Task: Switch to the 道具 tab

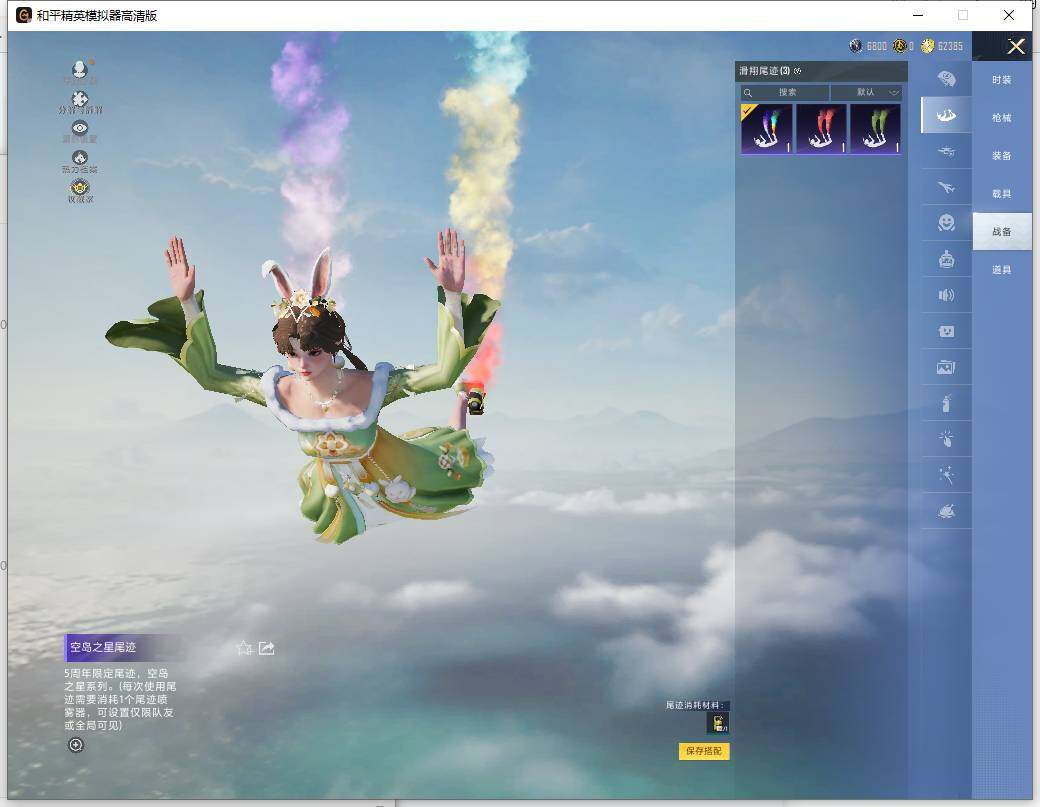Action: pyautogui.click(x=1002, y=270)
